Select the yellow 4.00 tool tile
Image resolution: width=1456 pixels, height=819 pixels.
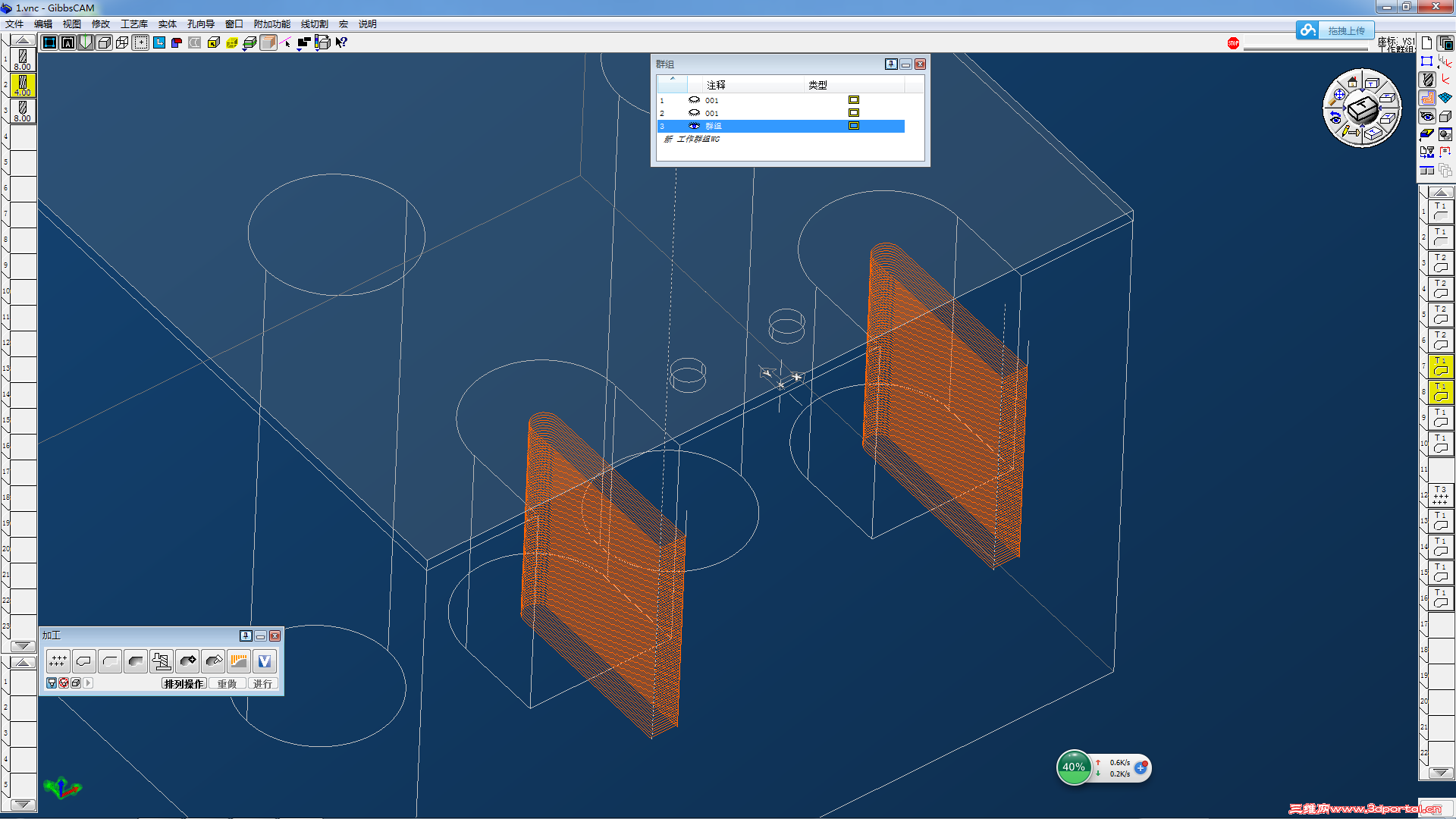click(x=23, y=85)
